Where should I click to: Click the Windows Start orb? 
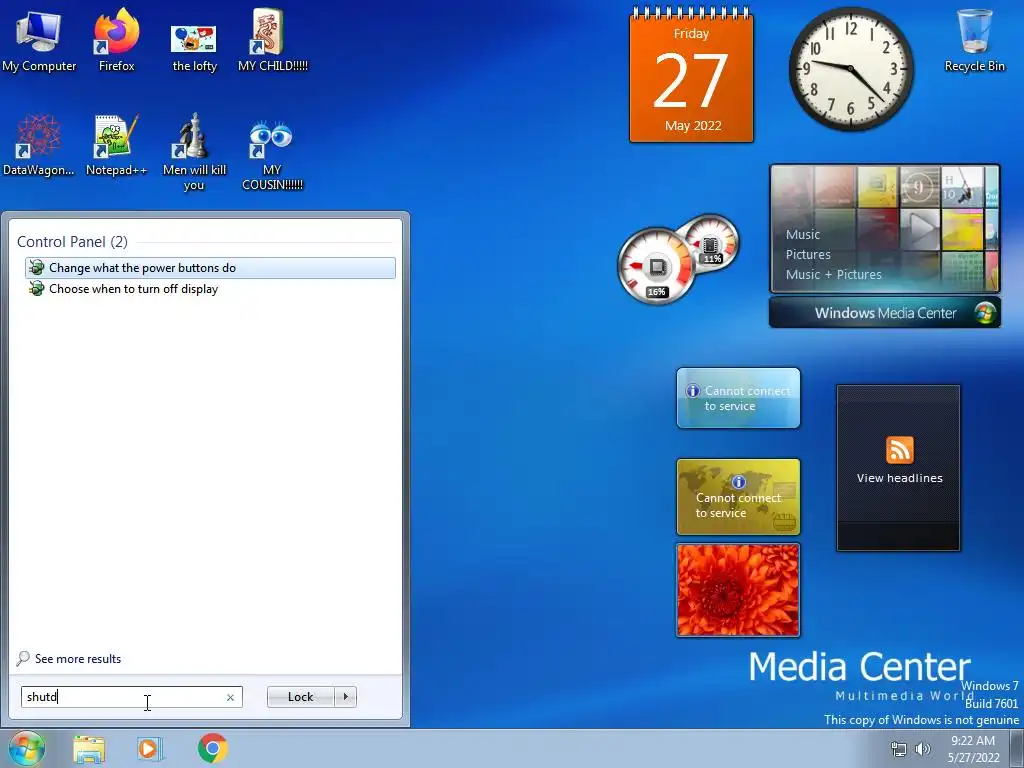pos(26,749)
